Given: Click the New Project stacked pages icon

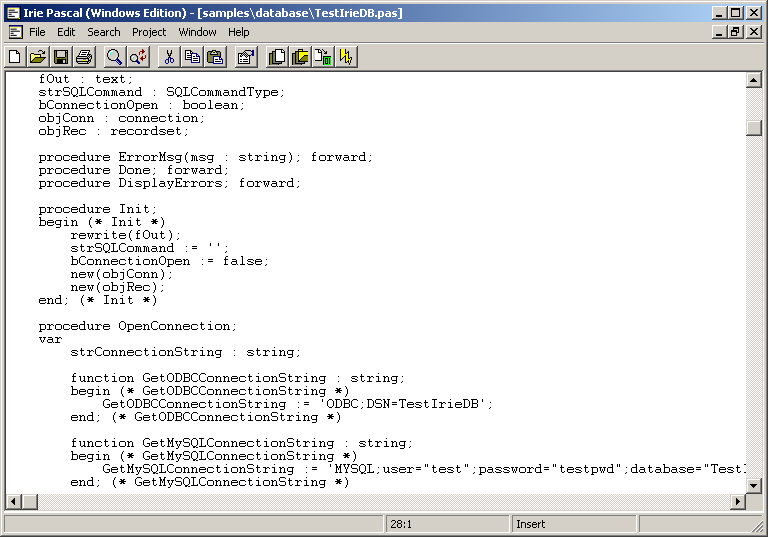Looking at the screenshot, I should coord(277,57).
